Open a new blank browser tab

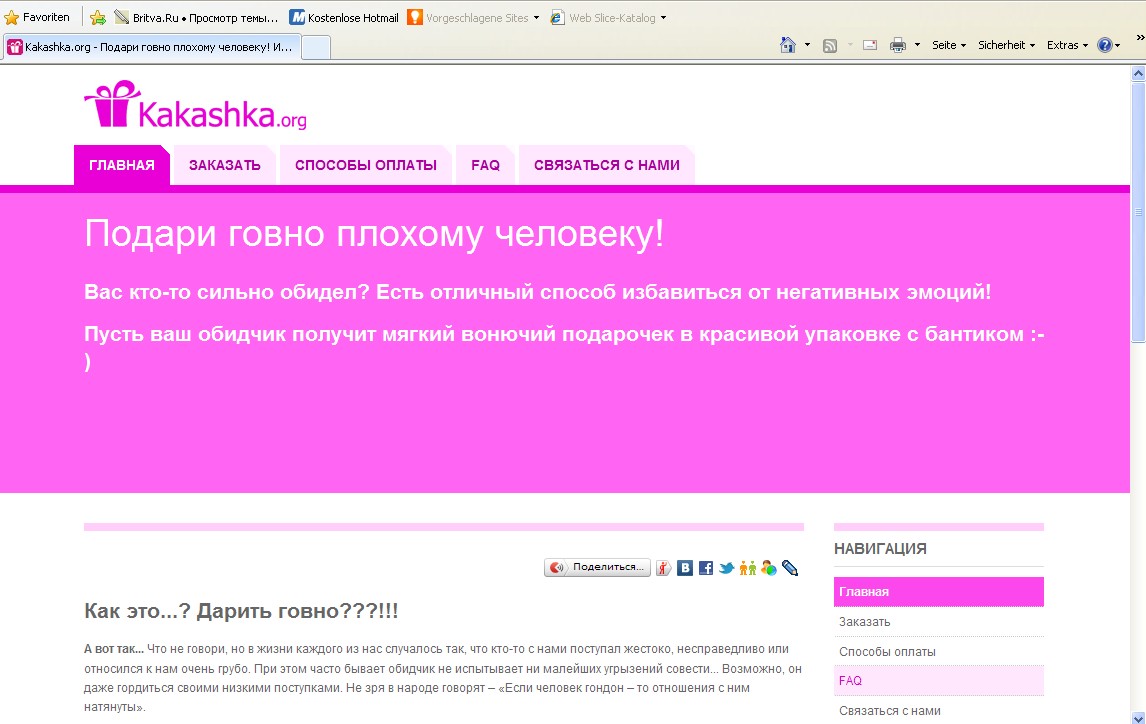tap(316, 47)
